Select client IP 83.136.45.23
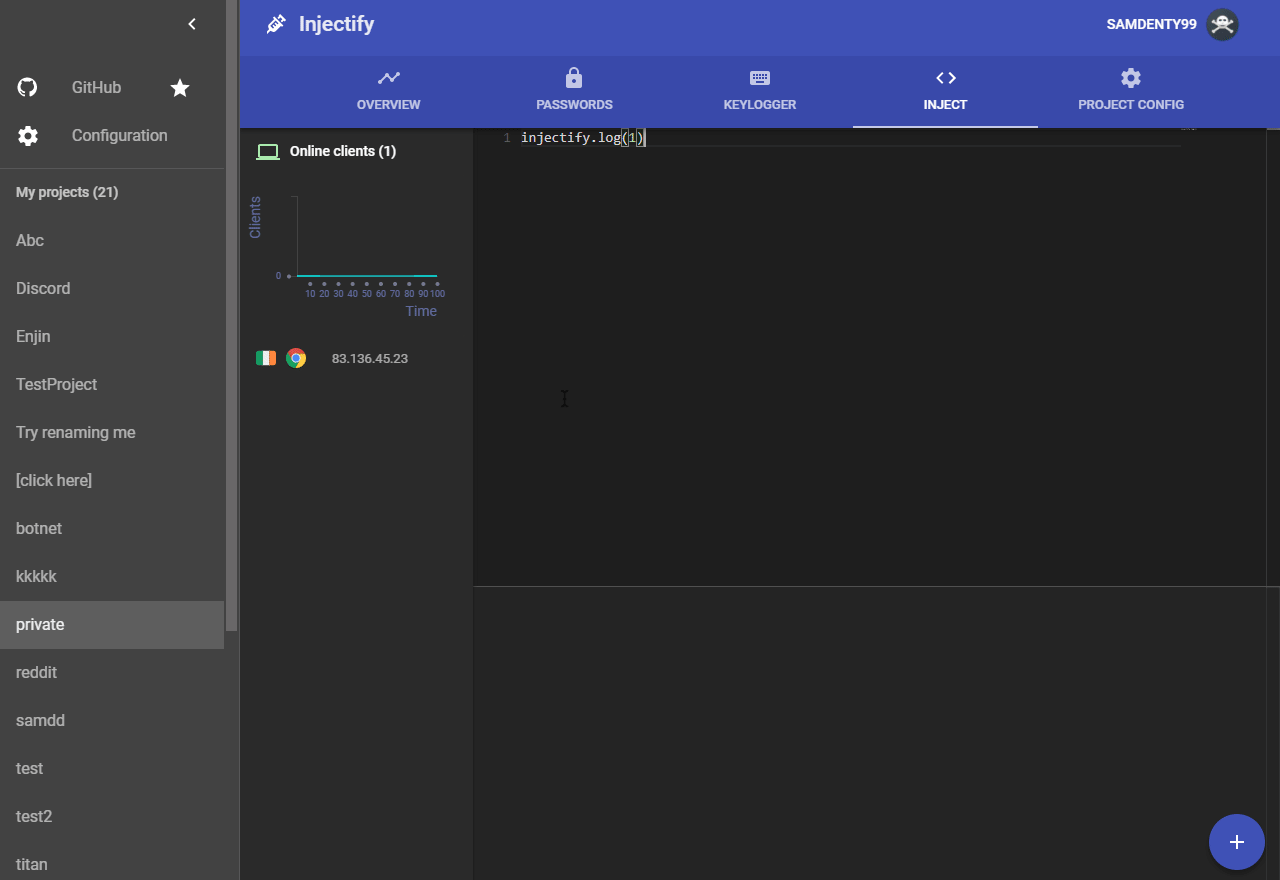This screenshot has width=1280, height=880. (x=370, y=358)
